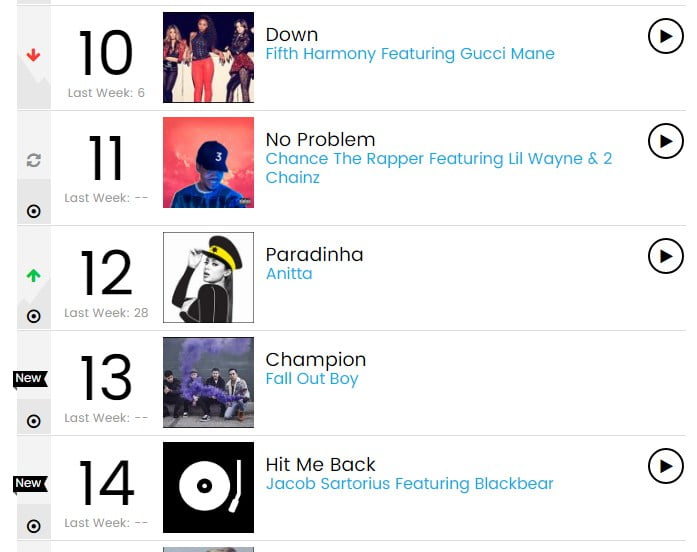Click the New badge beside rank 14
697x552 pixels.
29,484
